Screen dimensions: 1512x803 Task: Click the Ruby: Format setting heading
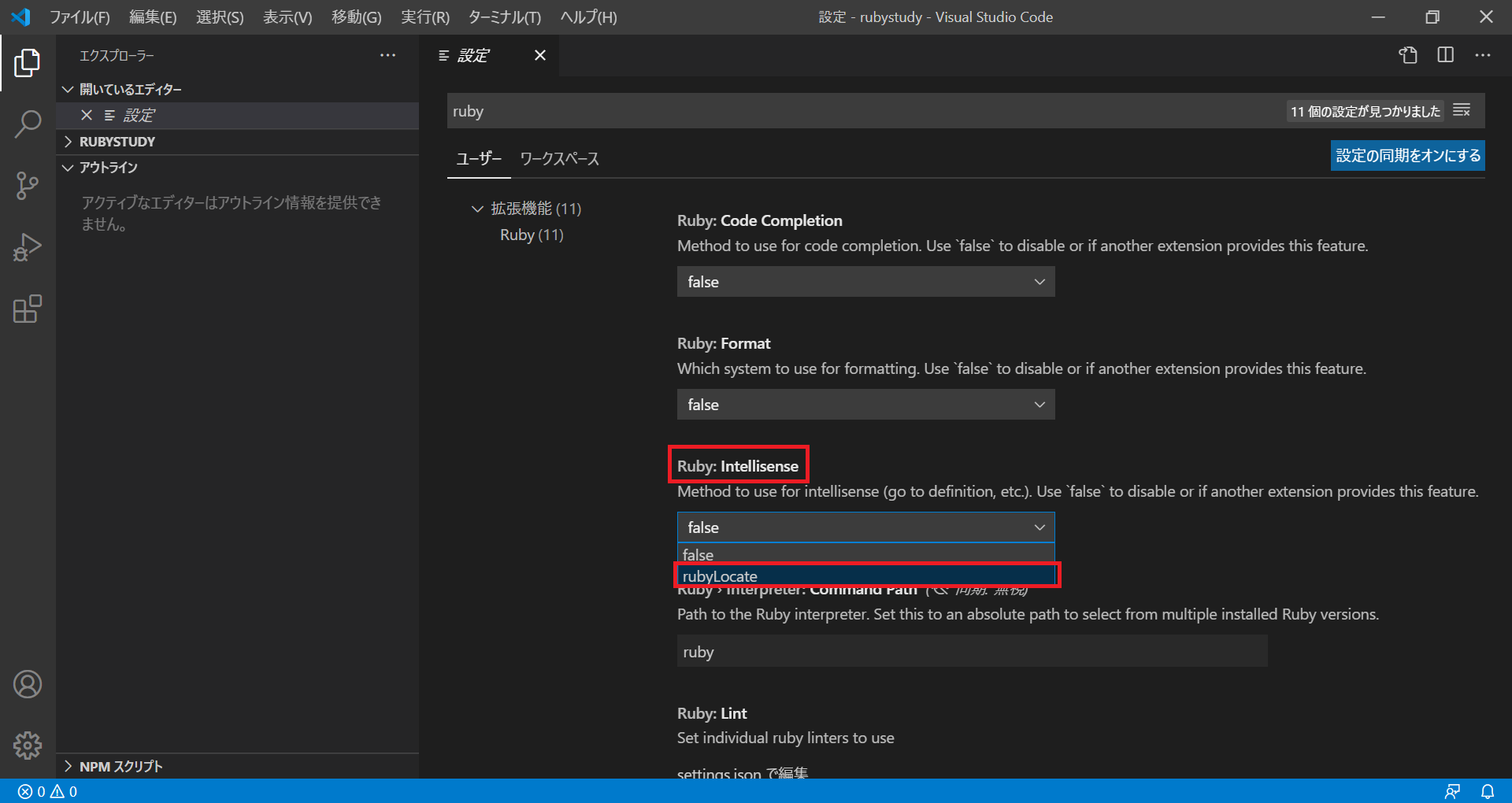tap(724, 343)
